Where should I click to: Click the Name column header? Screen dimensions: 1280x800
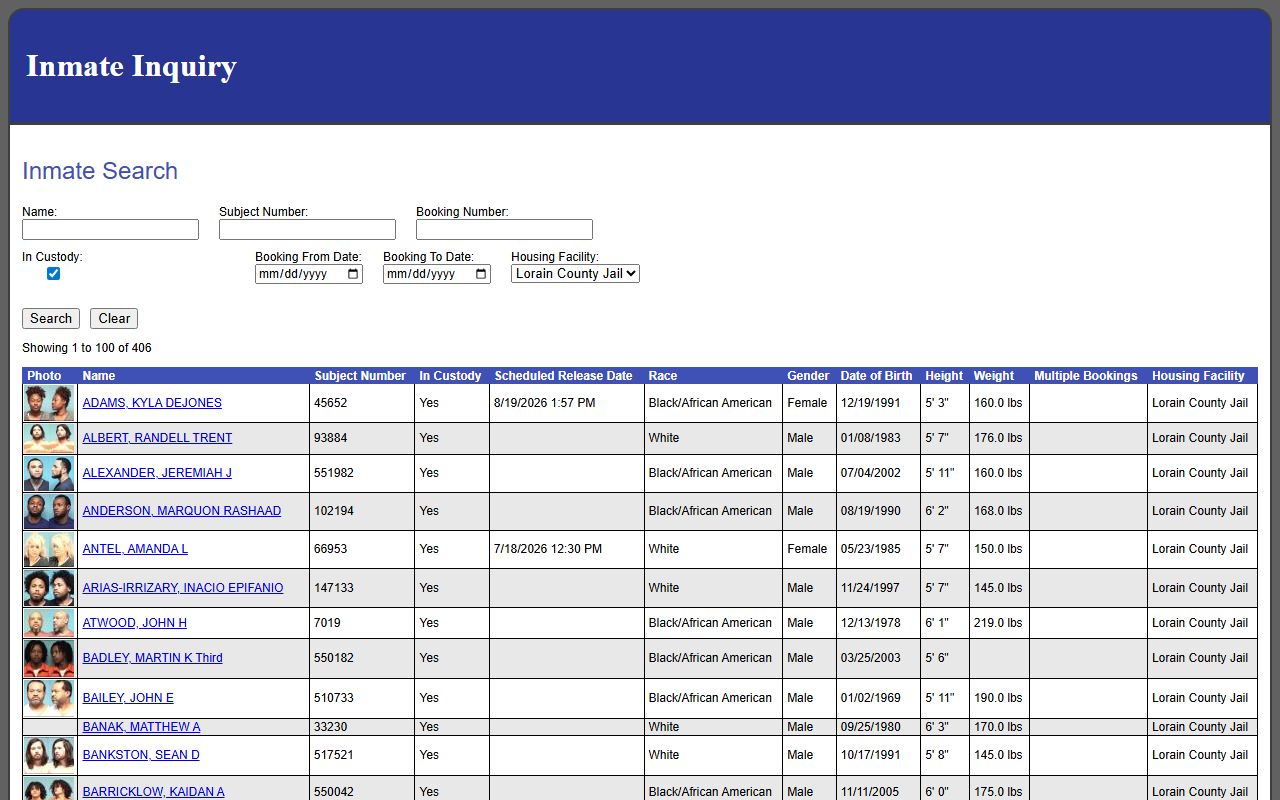[x=99, y=376]
